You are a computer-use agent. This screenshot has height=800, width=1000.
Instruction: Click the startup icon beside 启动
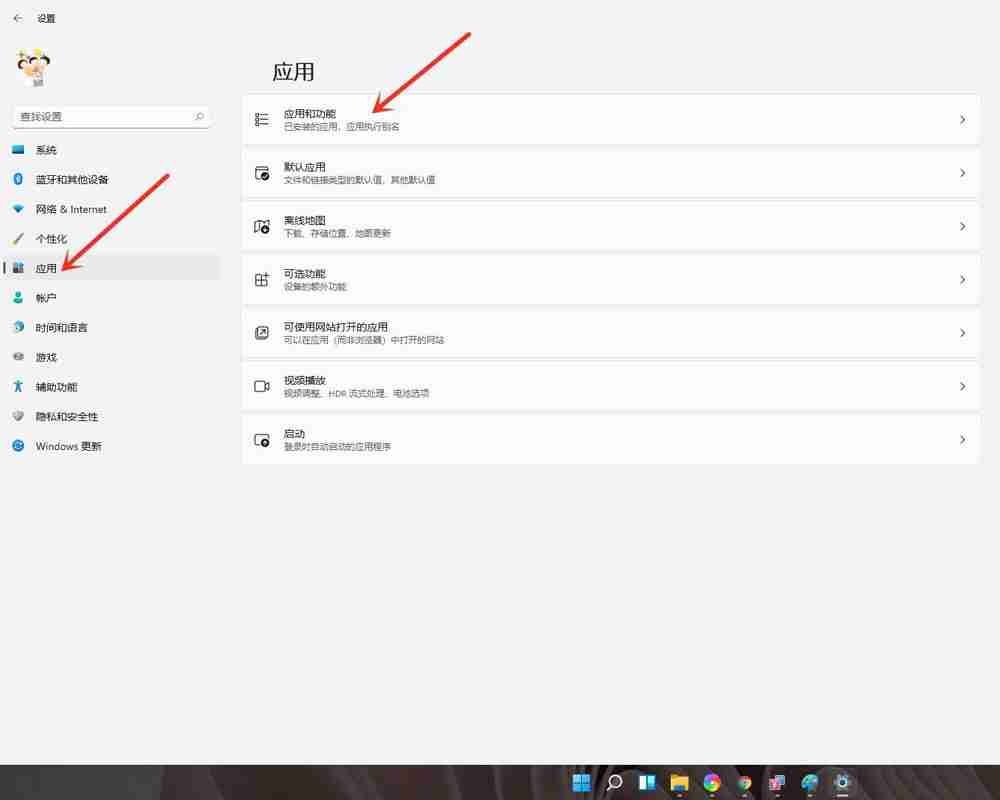[261, 440]
